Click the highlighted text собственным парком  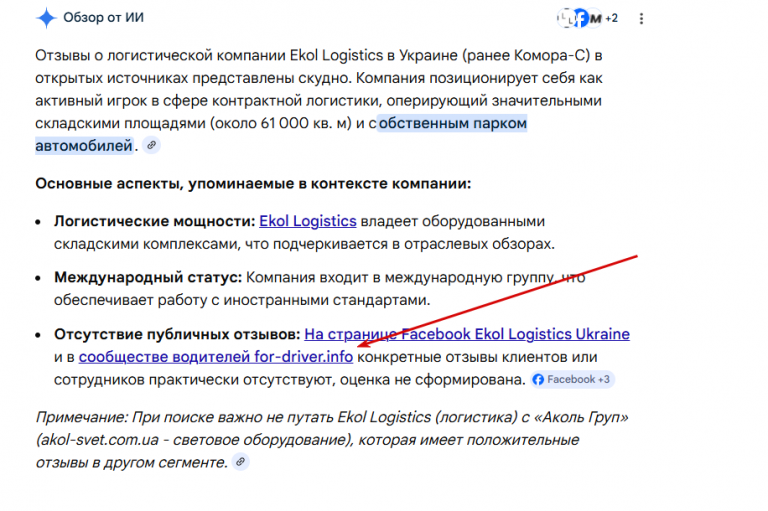[x=452, y=123]
